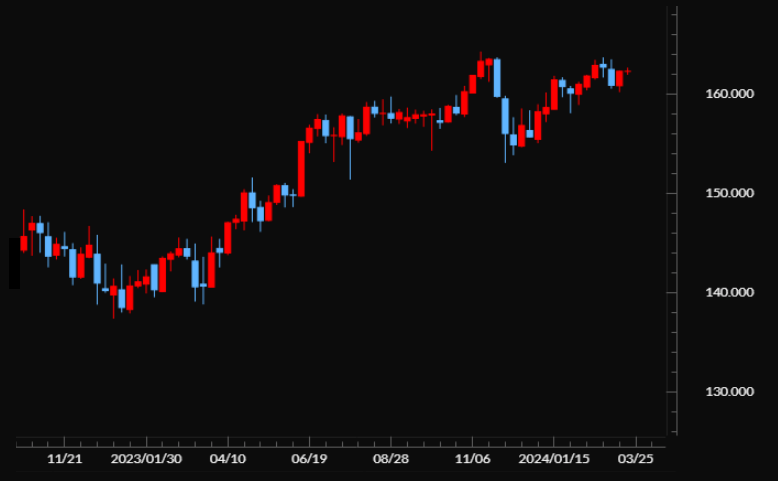Image resolution: width=778 pixels, height=481 pixels.
Task: Click the 11/21 date axis label
Action: coord(65,459)
